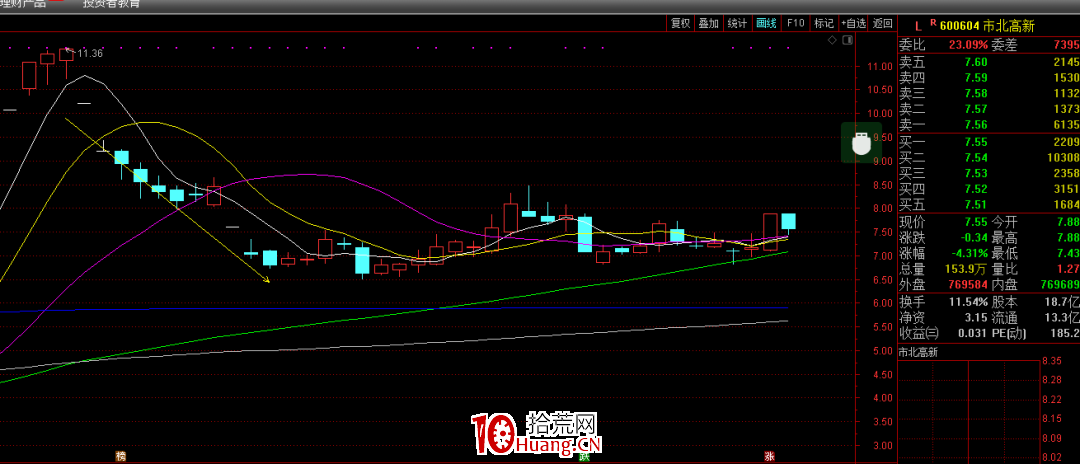
Task: Click the red L indicator beside stock code
Action: point(905,23)
